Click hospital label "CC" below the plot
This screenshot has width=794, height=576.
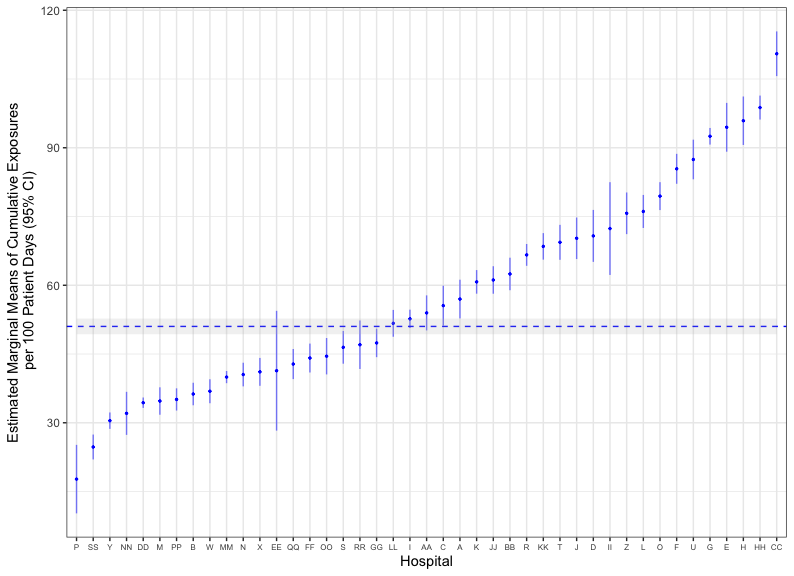(x=776, y=547)
